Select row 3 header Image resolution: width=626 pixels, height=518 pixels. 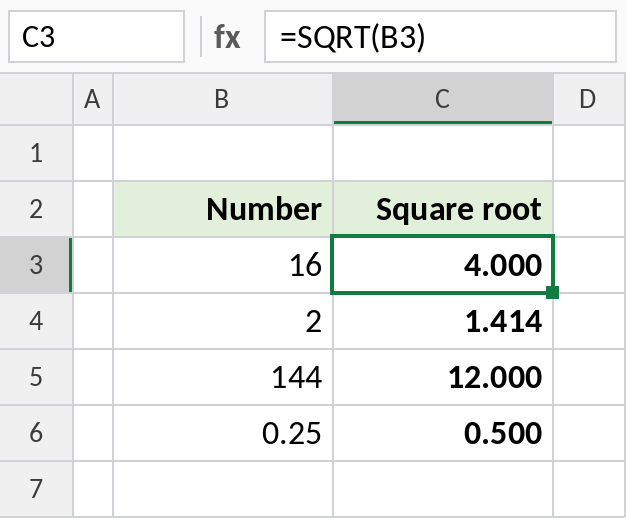pyautogui.click(x=36, y=265)
